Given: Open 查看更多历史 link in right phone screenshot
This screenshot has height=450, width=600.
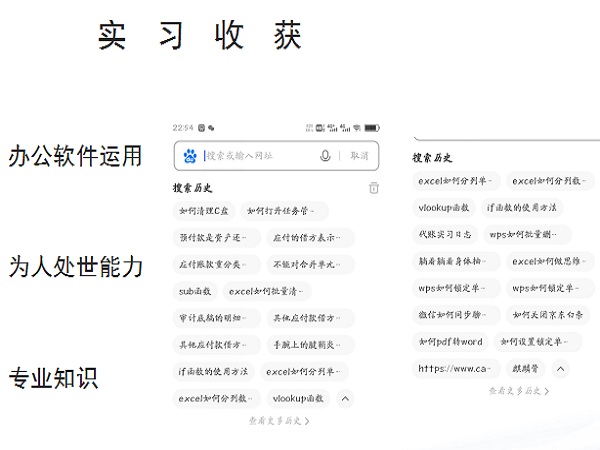Looking at the screenshot, I should [518, 391].
